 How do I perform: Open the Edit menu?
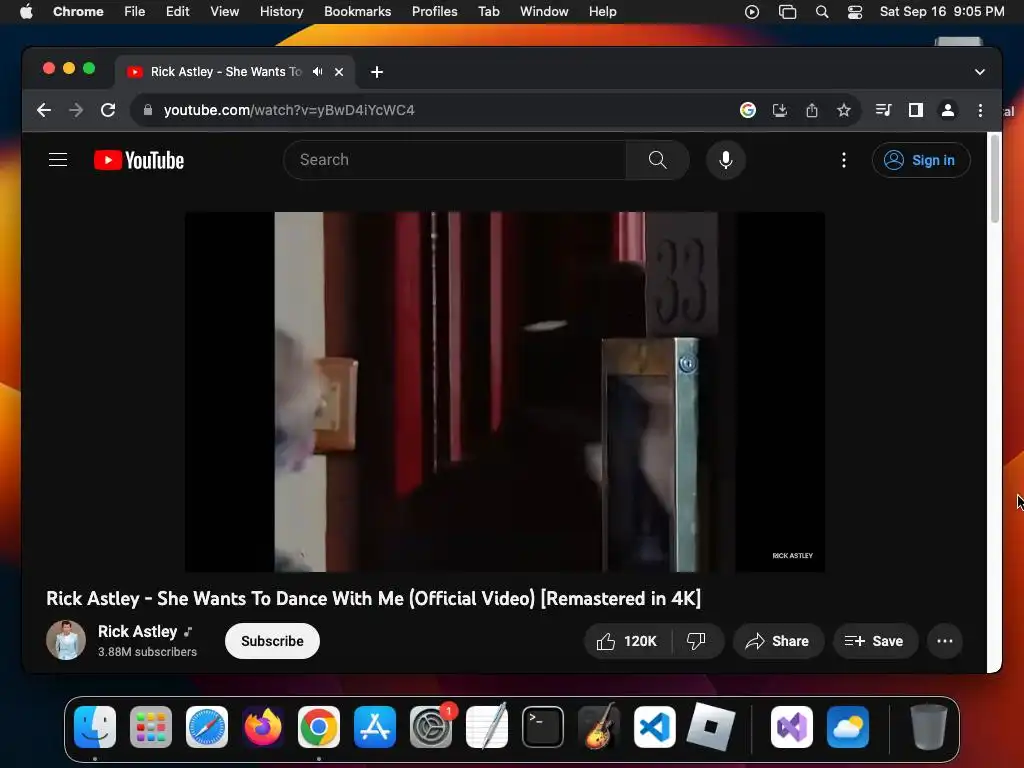pyautogui.click(x=178, y=12)
